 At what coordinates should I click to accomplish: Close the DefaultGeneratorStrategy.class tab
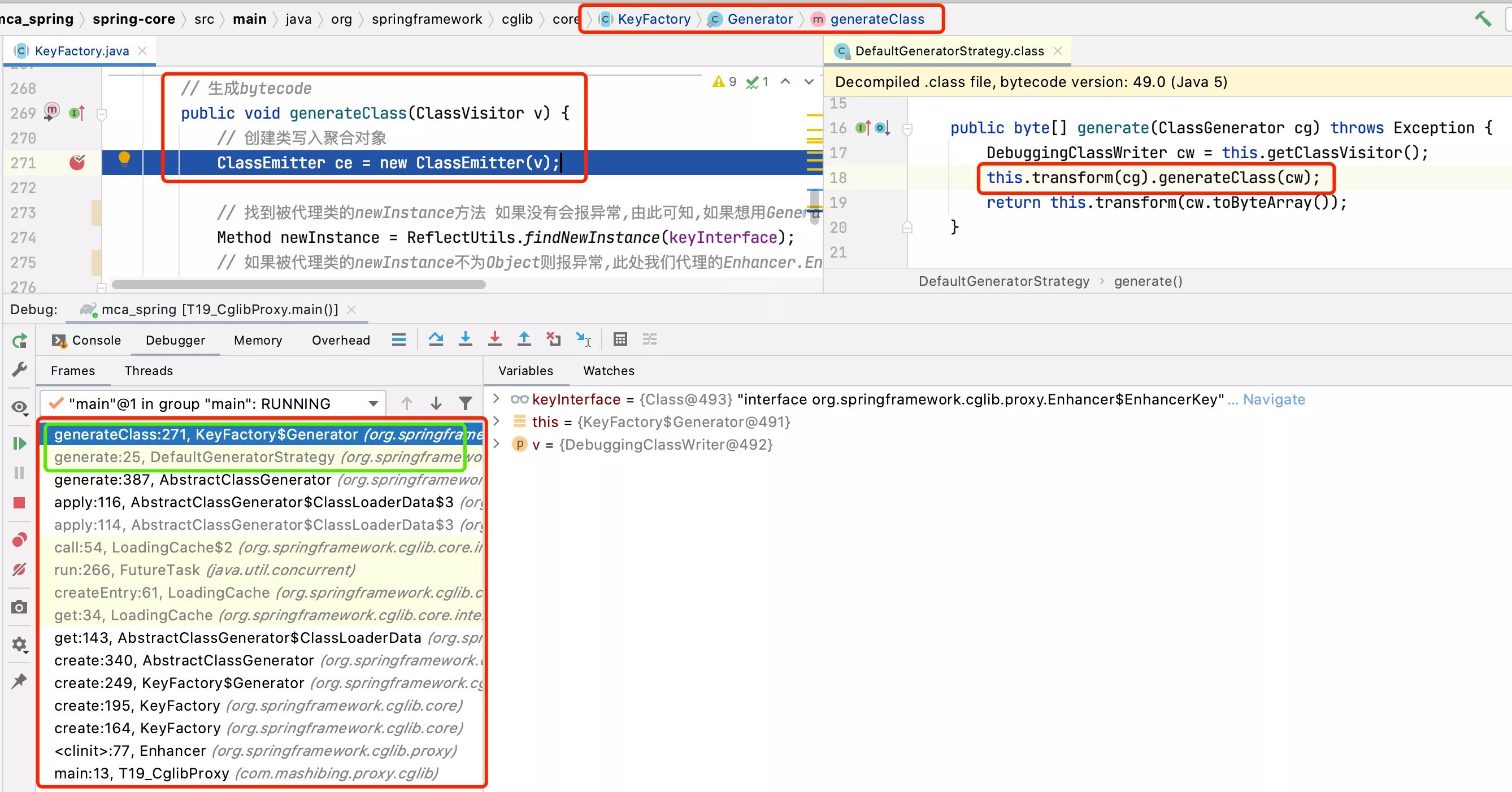(x=1058, y=51)
